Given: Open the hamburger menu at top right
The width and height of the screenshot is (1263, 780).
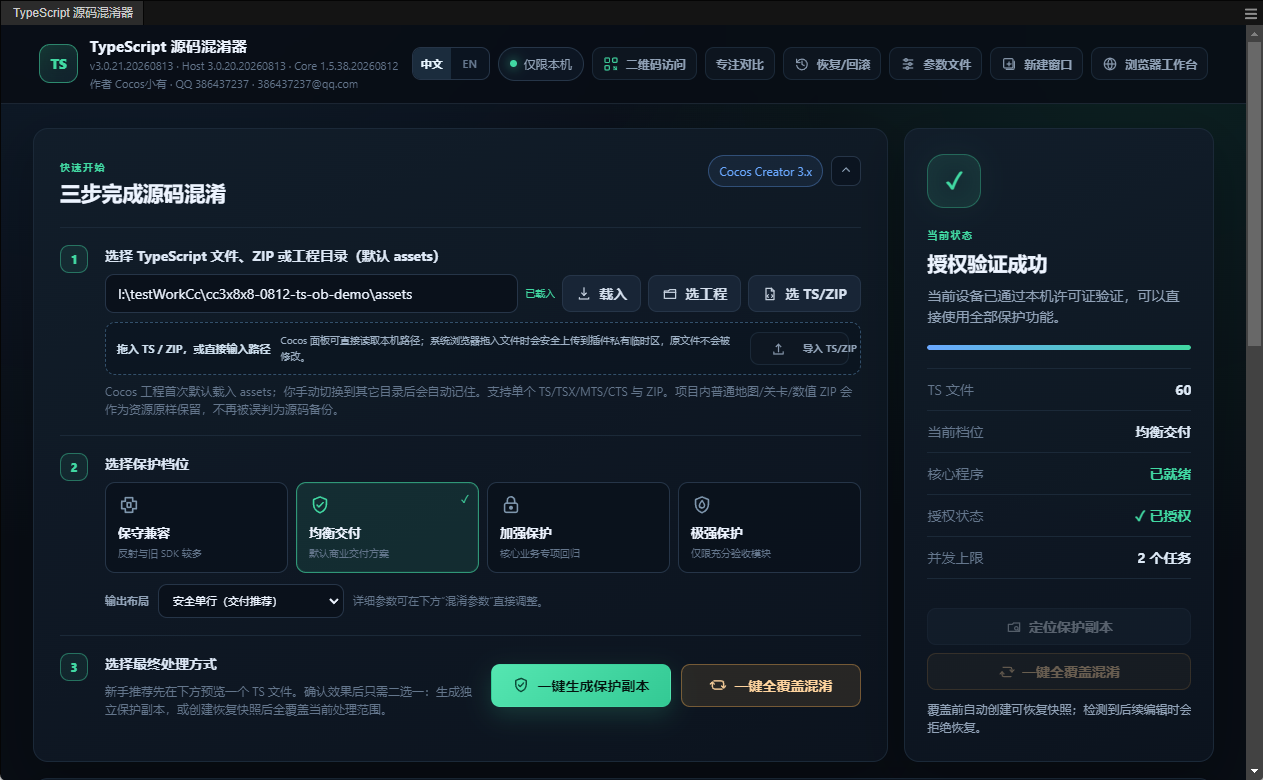Looking at the screenshot, I should coord(1250,13).
